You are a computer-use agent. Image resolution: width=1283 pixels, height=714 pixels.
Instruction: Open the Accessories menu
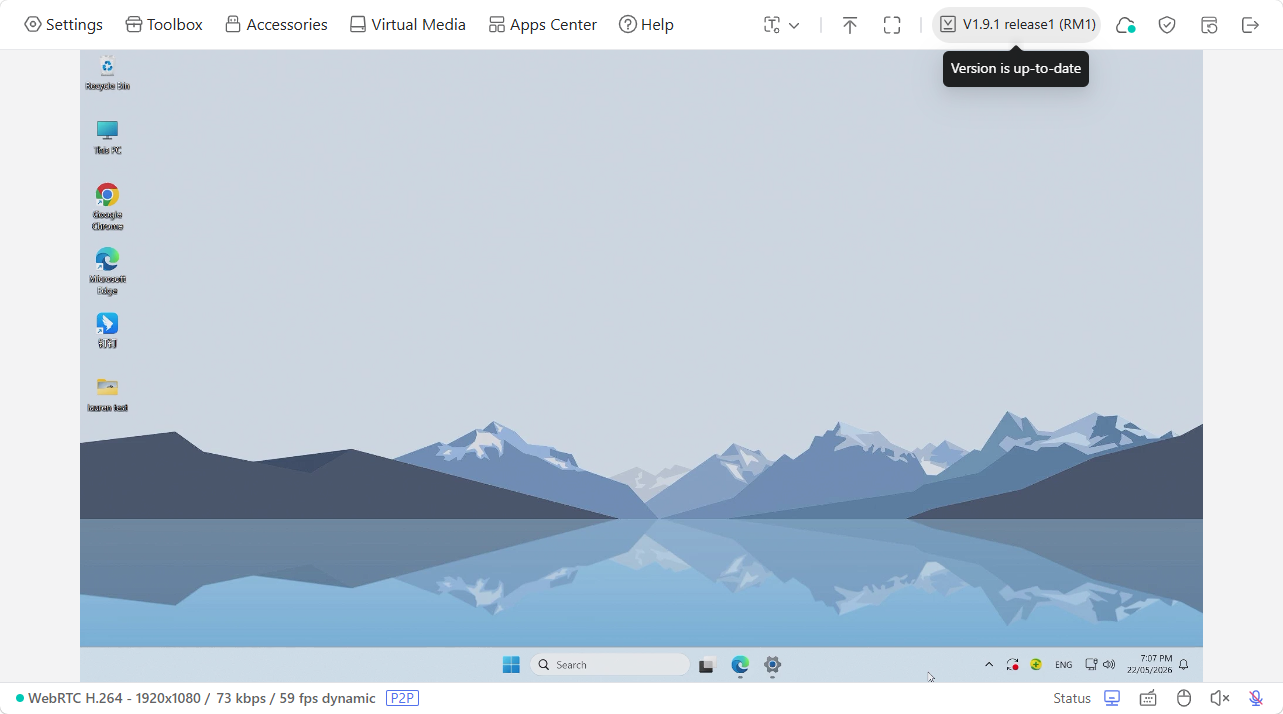[276, 24]
